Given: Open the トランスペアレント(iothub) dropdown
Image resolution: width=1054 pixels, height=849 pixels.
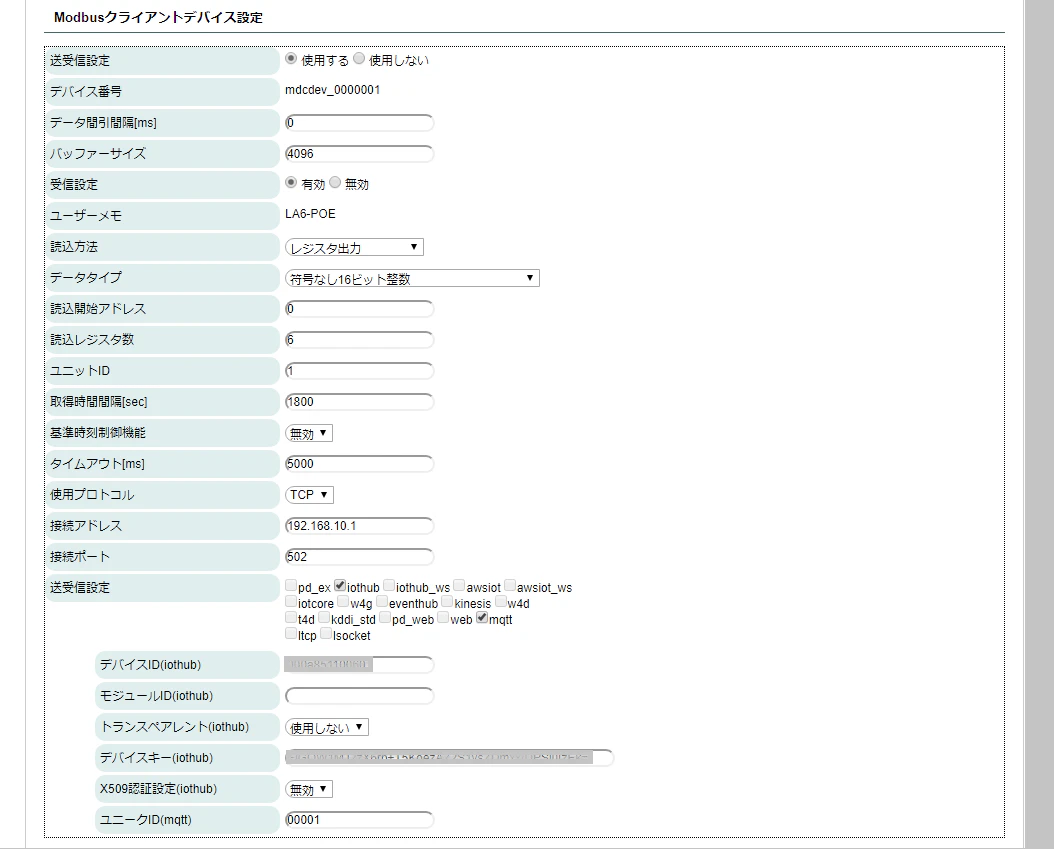Looking at the screenshot, I should point(327,727).
